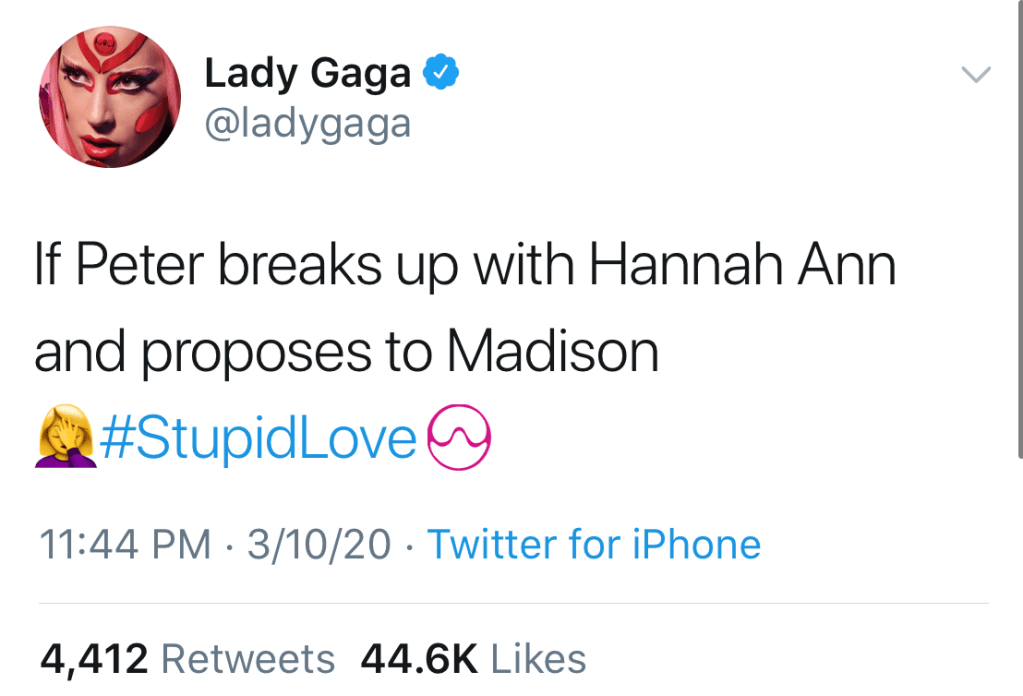Click the name Madison in the tweet

pos(553,354)
